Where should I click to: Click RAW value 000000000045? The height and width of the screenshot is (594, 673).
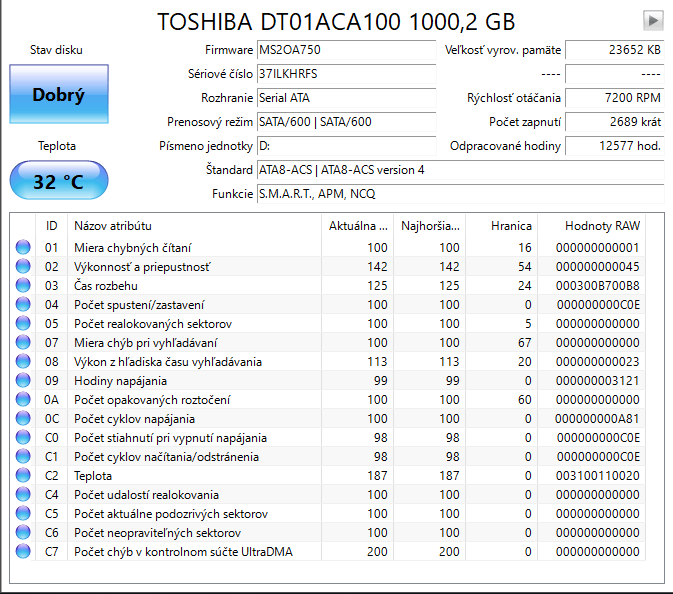[x=597, y=267]
